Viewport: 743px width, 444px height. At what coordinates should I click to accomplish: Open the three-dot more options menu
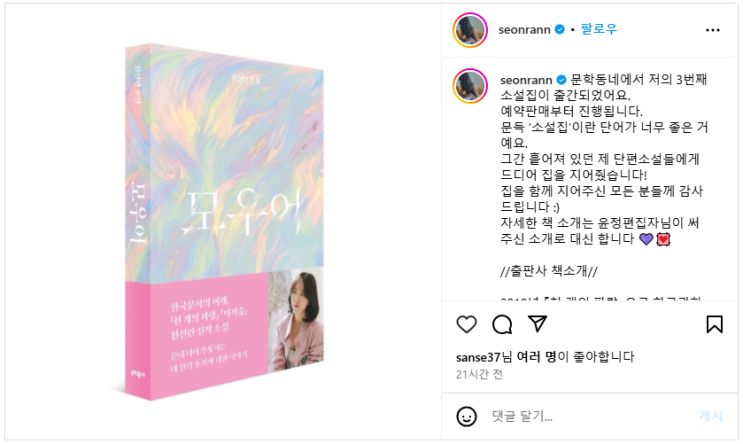pos(713,30)
